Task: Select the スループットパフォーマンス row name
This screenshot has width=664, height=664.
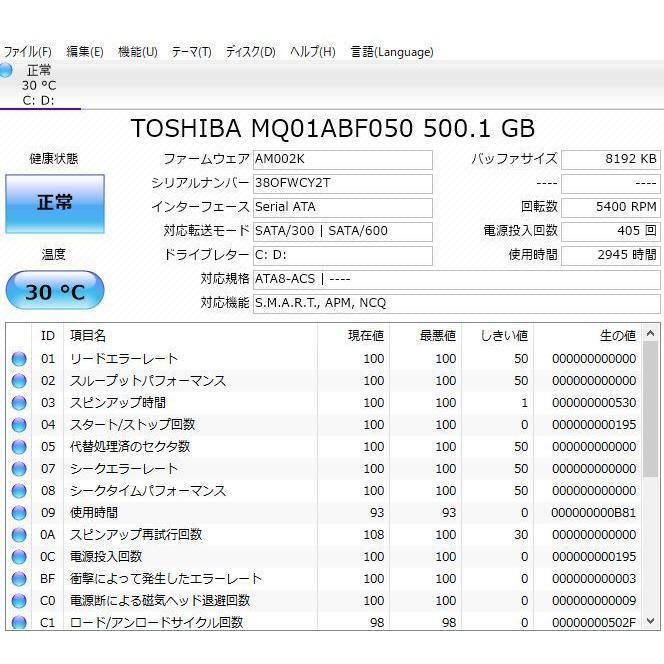Action: point(148,381)
